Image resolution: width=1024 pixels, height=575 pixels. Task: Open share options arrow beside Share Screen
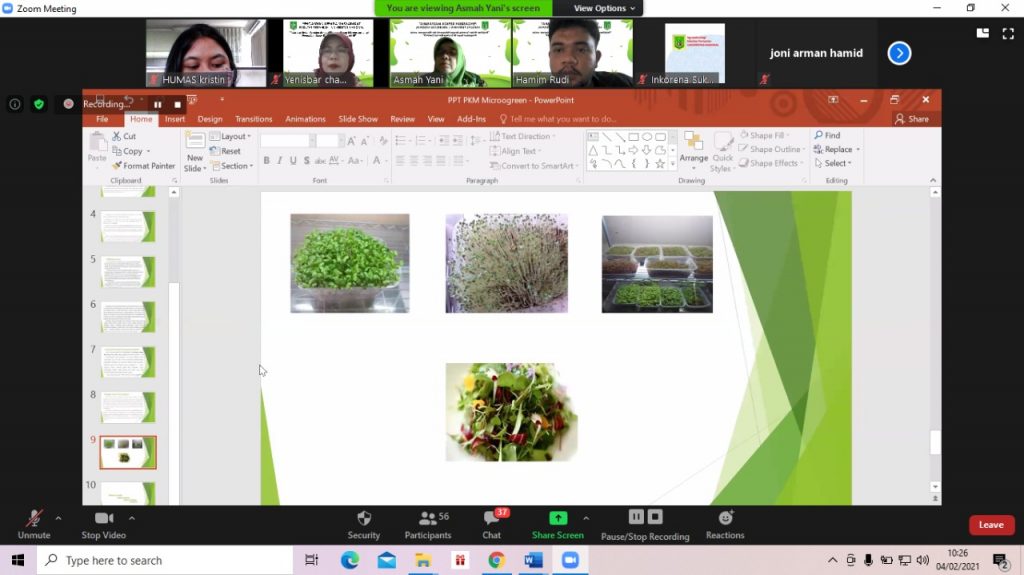[586, 518]
